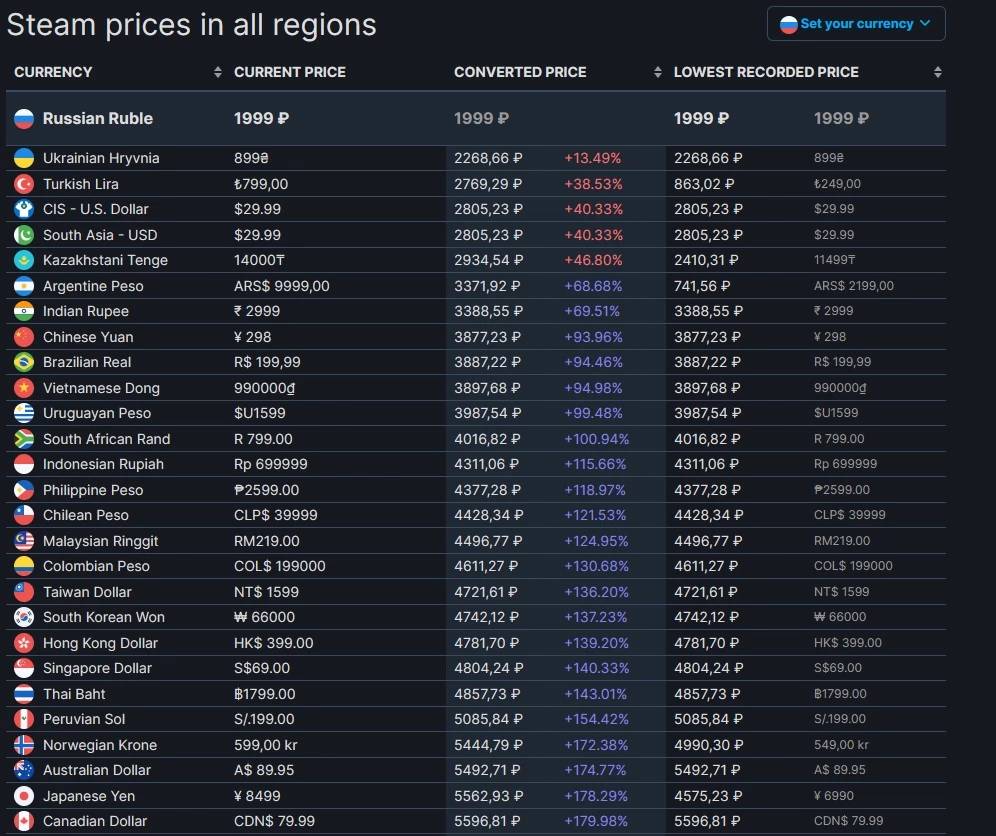Sort by Converted Price column arrows
The image size is (996, 836).
coord(657,72)
